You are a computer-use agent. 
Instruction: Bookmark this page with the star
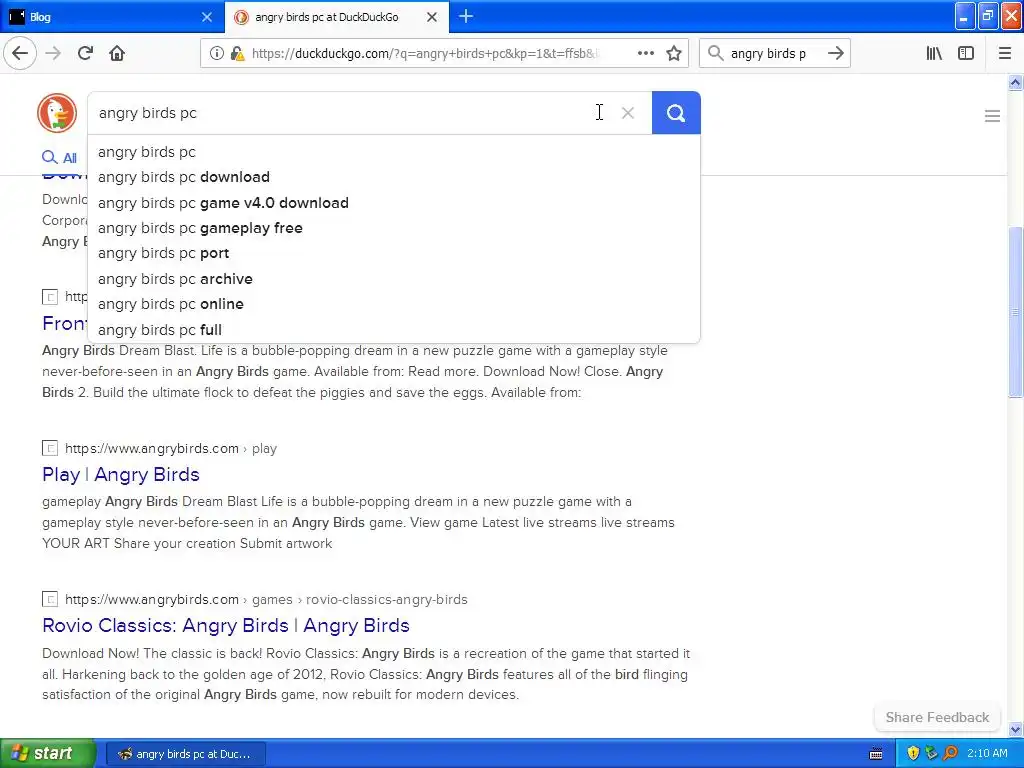(674, 54)
